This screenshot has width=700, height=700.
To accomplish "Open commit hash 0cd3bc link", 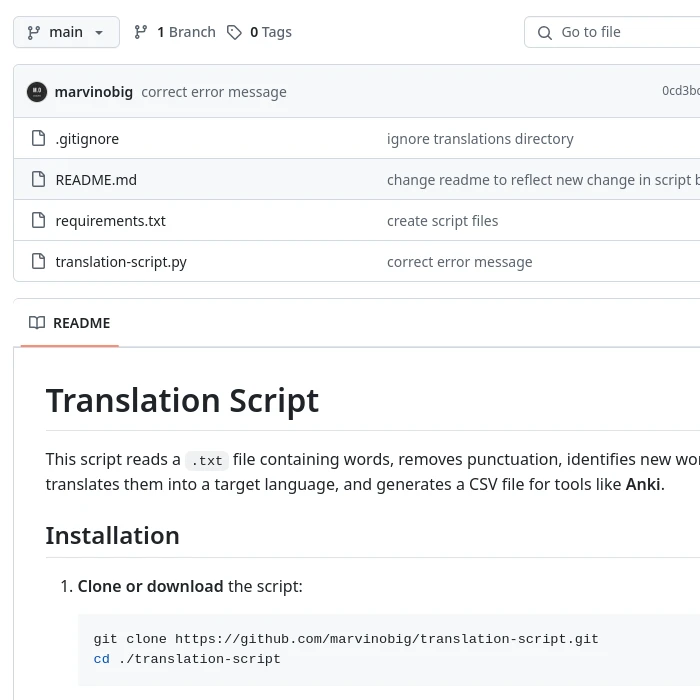I will coord(681,91).
